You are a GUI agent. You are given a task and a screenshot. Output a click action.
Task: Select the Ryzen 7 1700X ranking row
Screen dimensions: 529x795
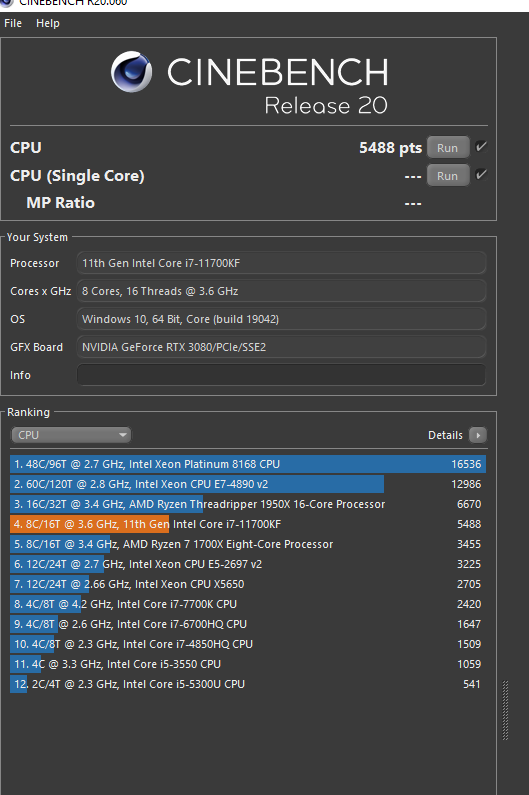pos(248,544)
